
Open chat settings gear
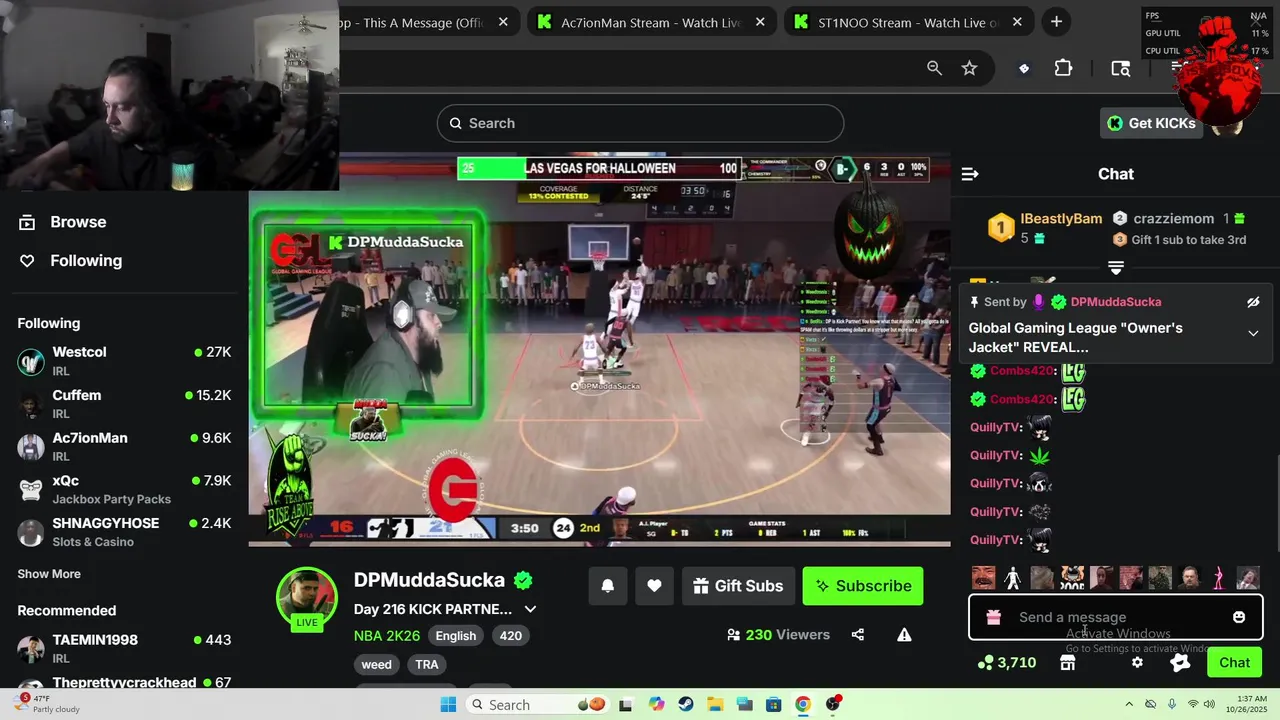tap(1137, 663)
